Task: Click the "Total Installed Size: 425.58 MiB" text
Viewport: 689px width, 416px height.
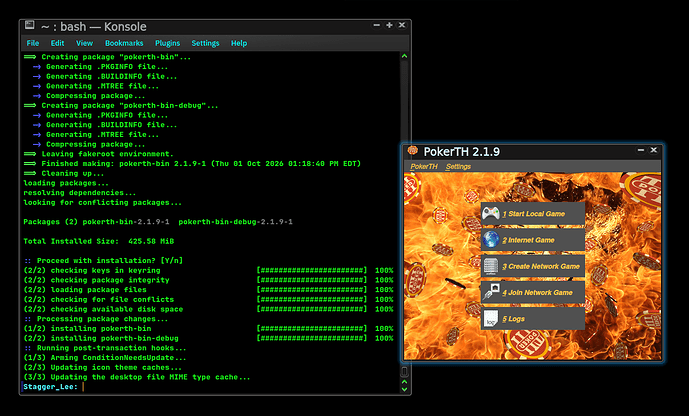Action: pos(98,241)
